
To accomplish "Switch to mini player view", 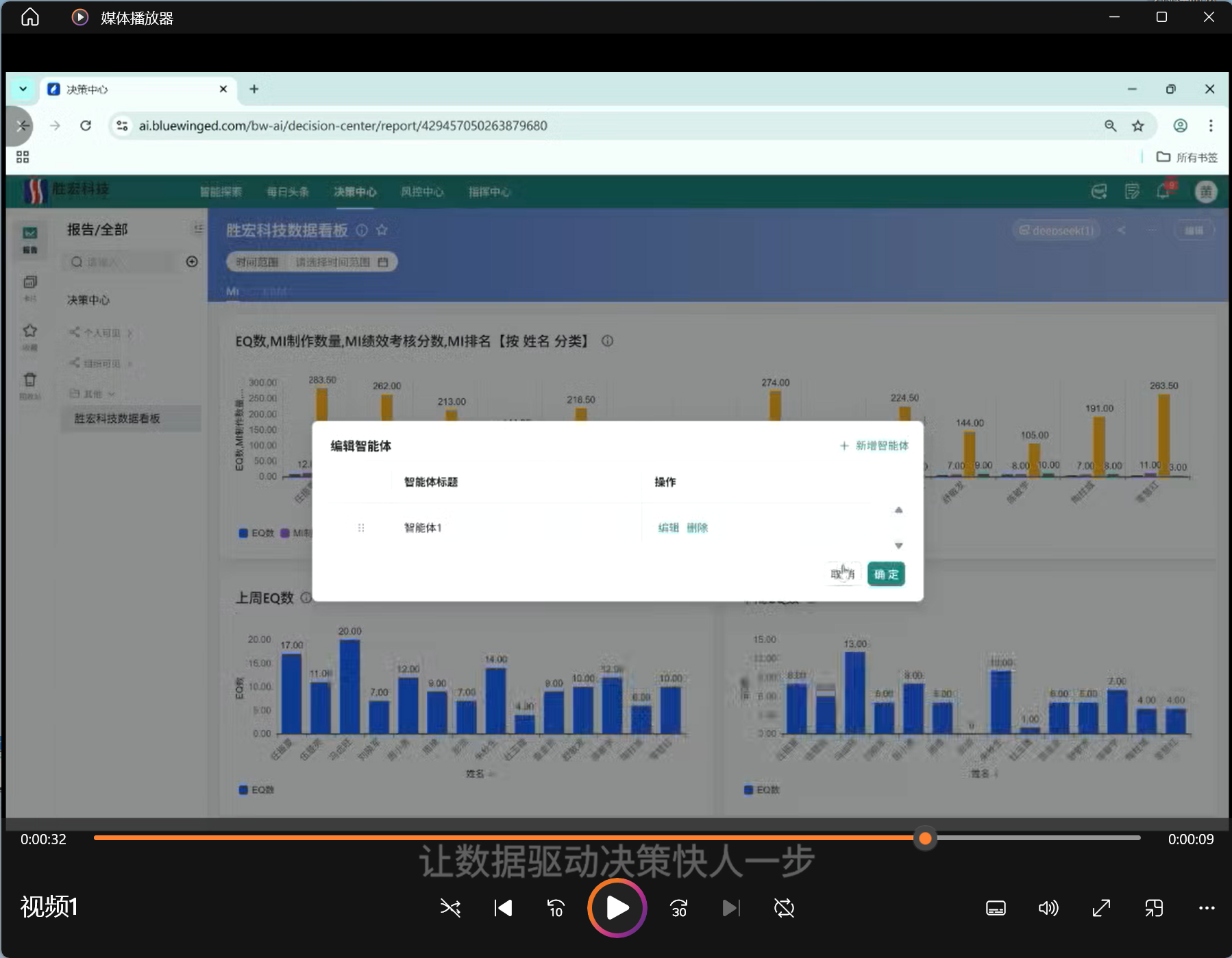I will click(x=1154, y=908).
